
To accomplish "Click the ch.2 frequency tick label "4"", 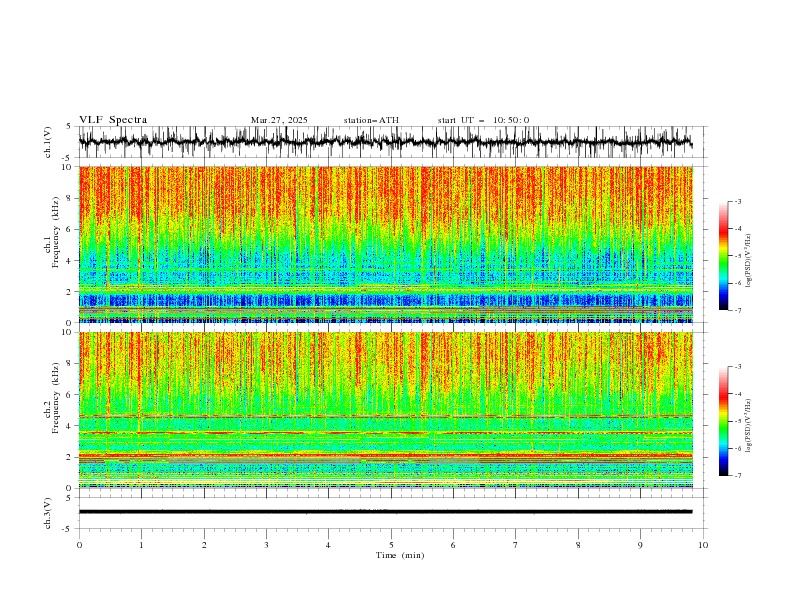I will click(70, 426).
